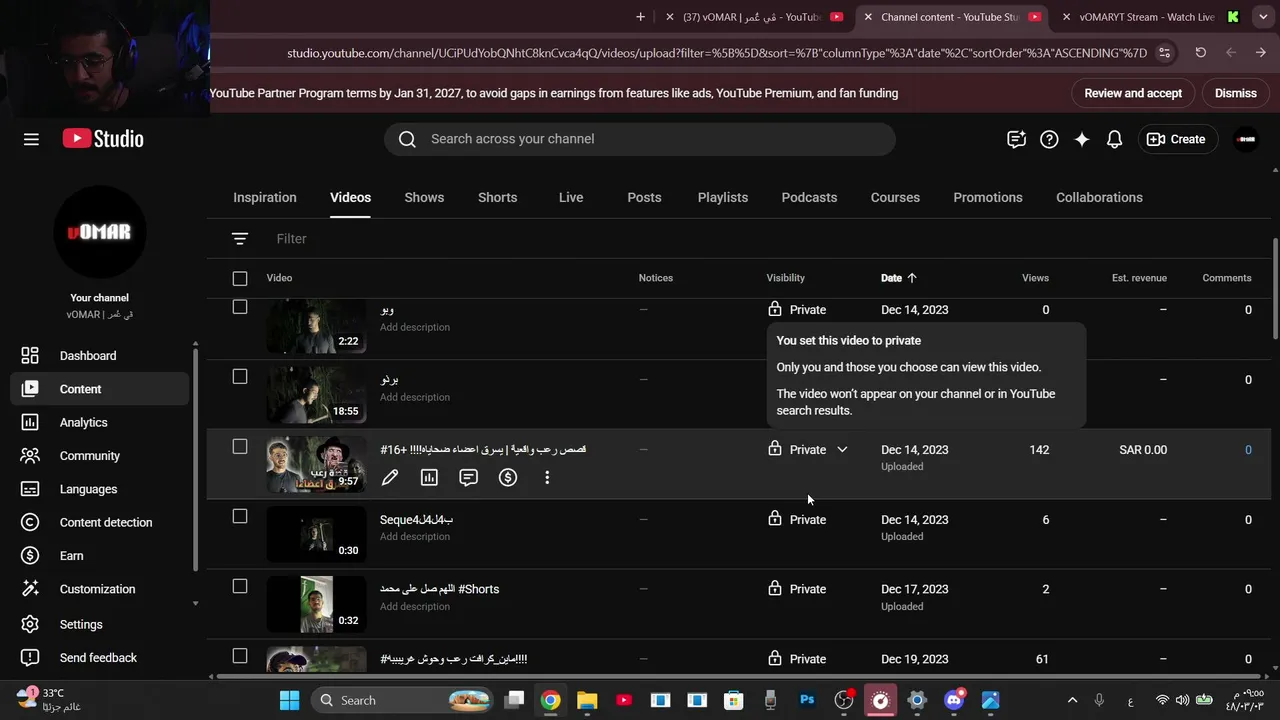This screenshot has width=1280, height=720.
Task: Open comments icon for the hovered video
Action: coord(468,478)
